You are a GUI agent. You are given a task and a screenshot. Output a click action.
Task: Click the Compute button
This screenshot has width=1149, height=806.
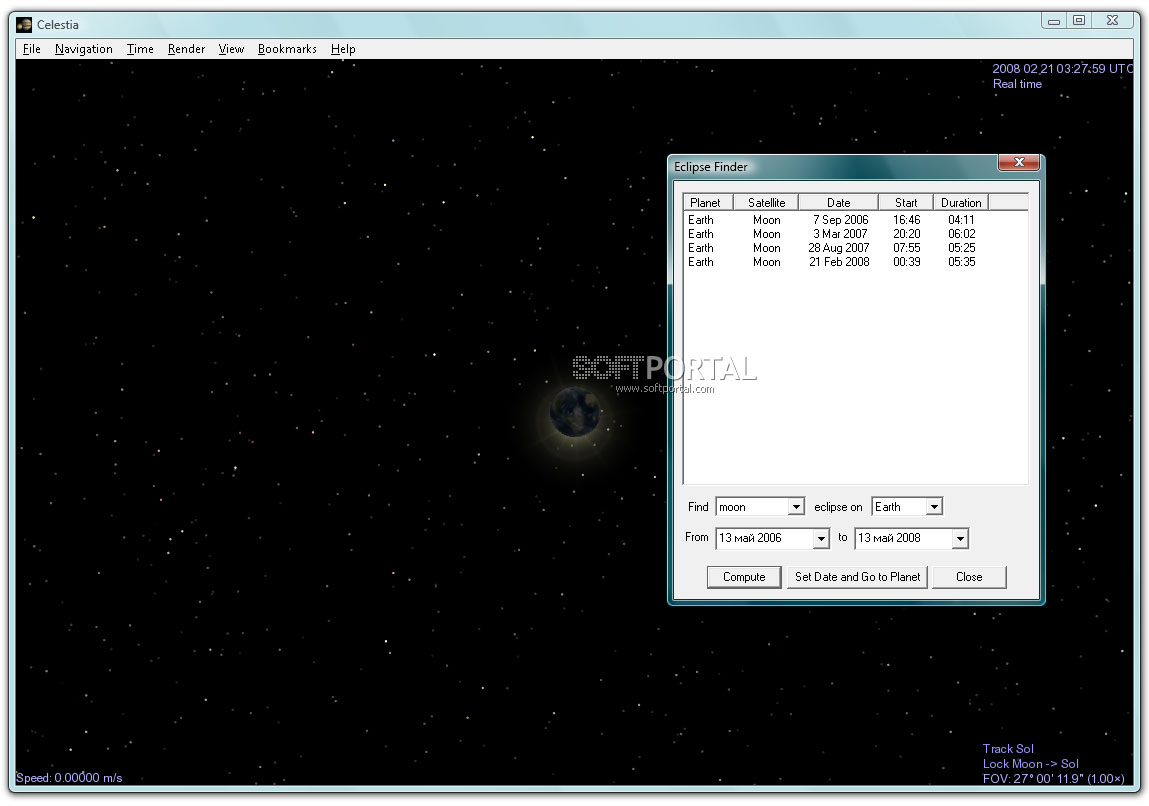tap(744, 577)
